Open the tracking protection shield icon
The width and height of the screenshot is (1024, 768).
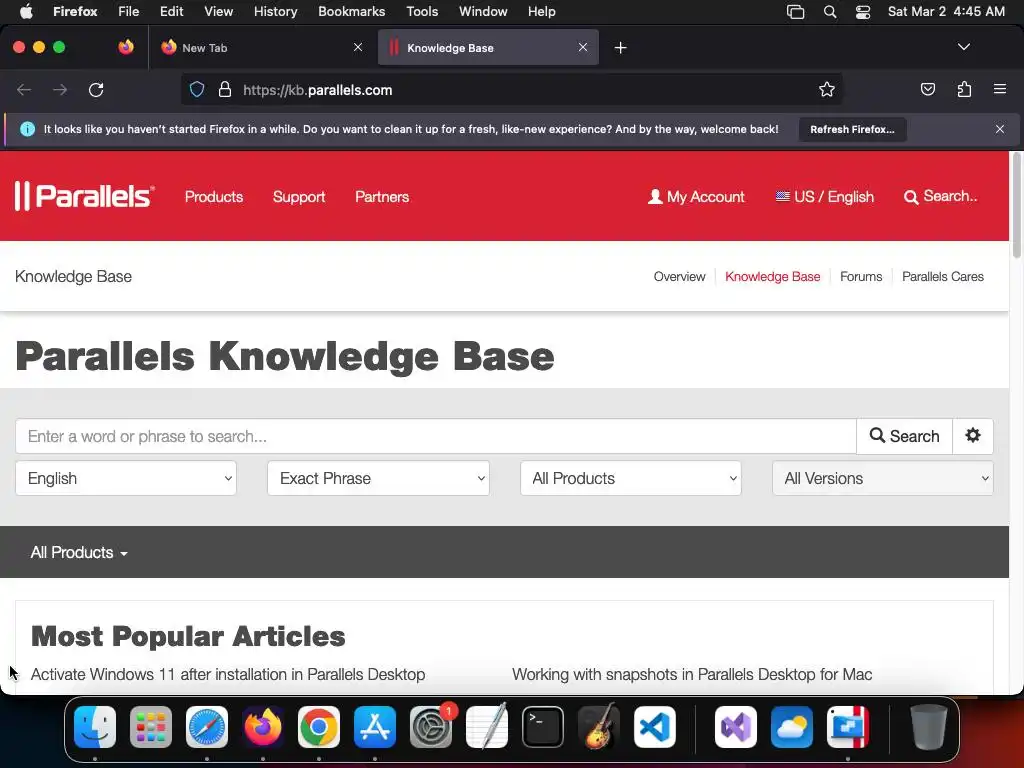coord(197,89)
